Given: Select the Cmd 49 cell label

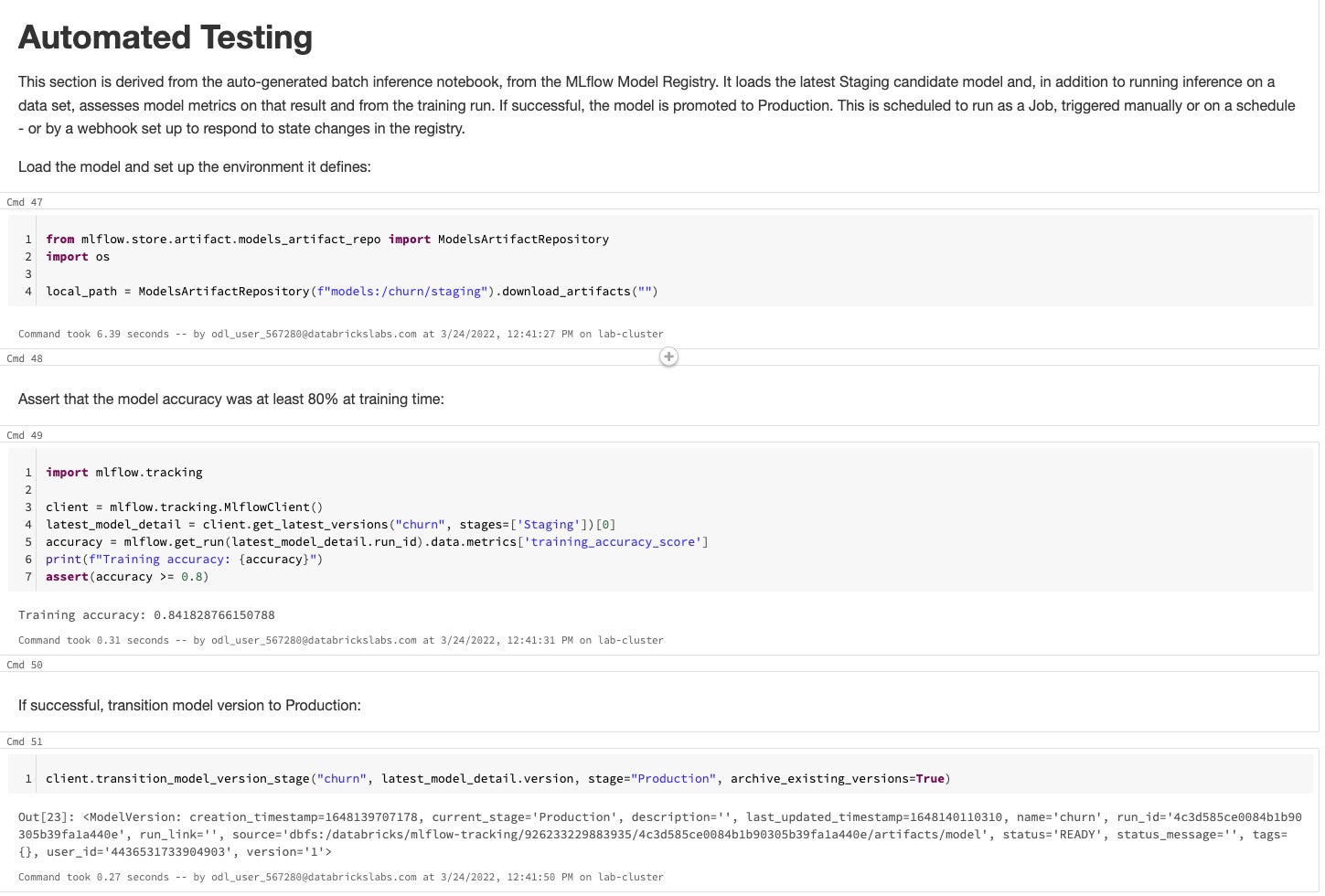Looking at the screenshot, I should pos(25,435).
